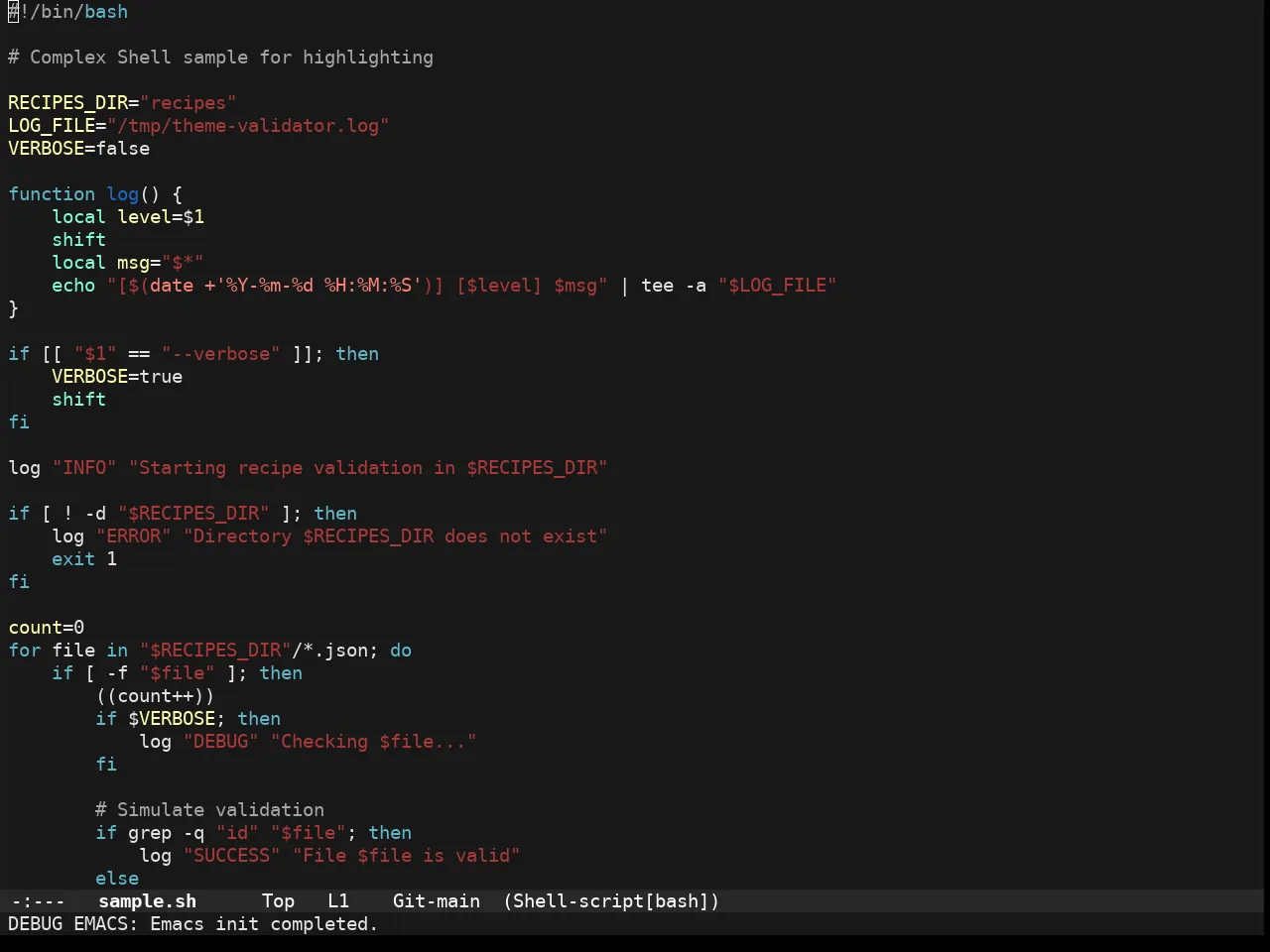Viewport: 1270px width, 952px height.
Task: Click the 'exit 1' statement
Action: pyautogui.click(x=84, y=559)
